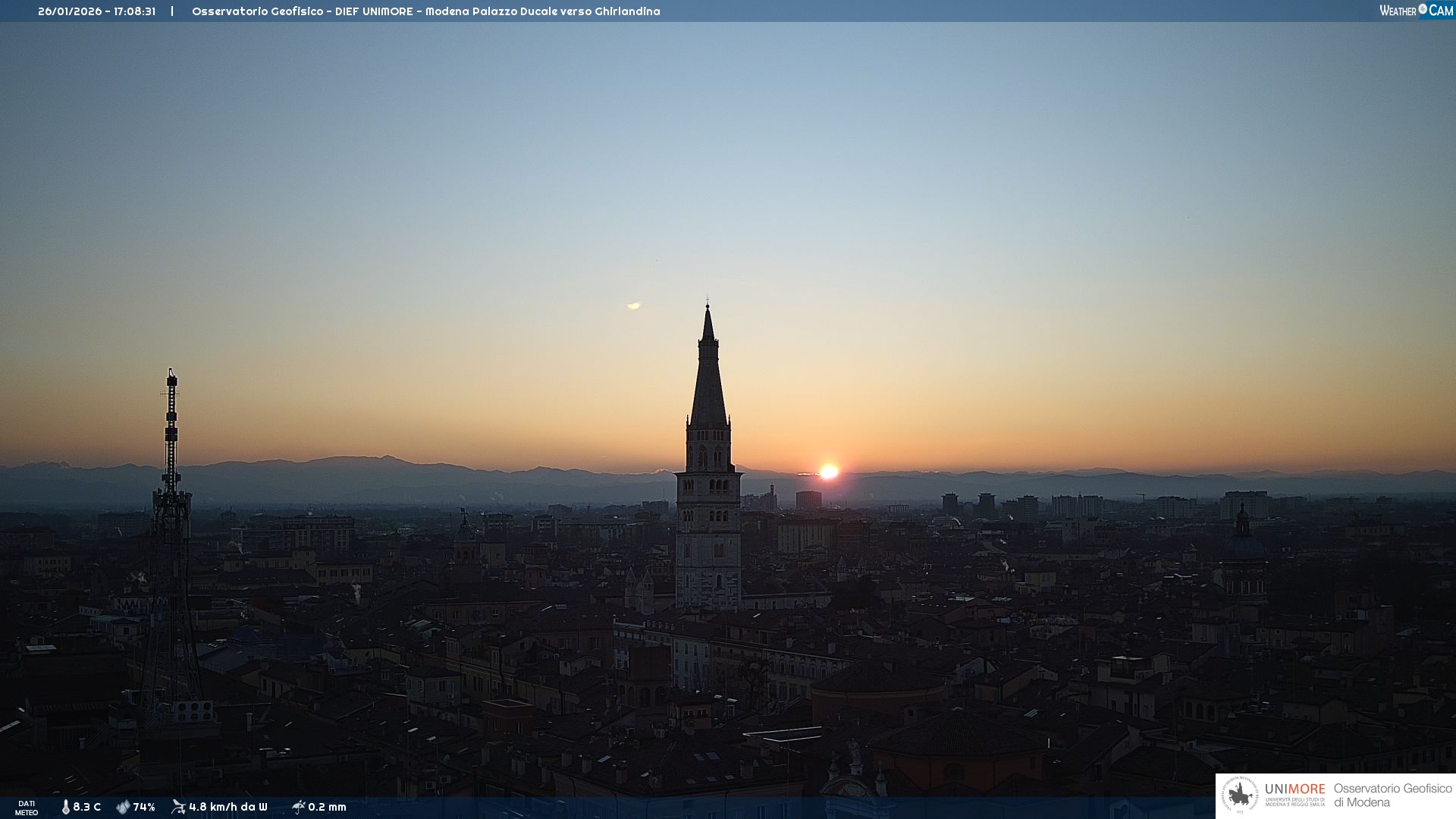
Task: Click the DATI METEO label
Action: tap(27, 808)
